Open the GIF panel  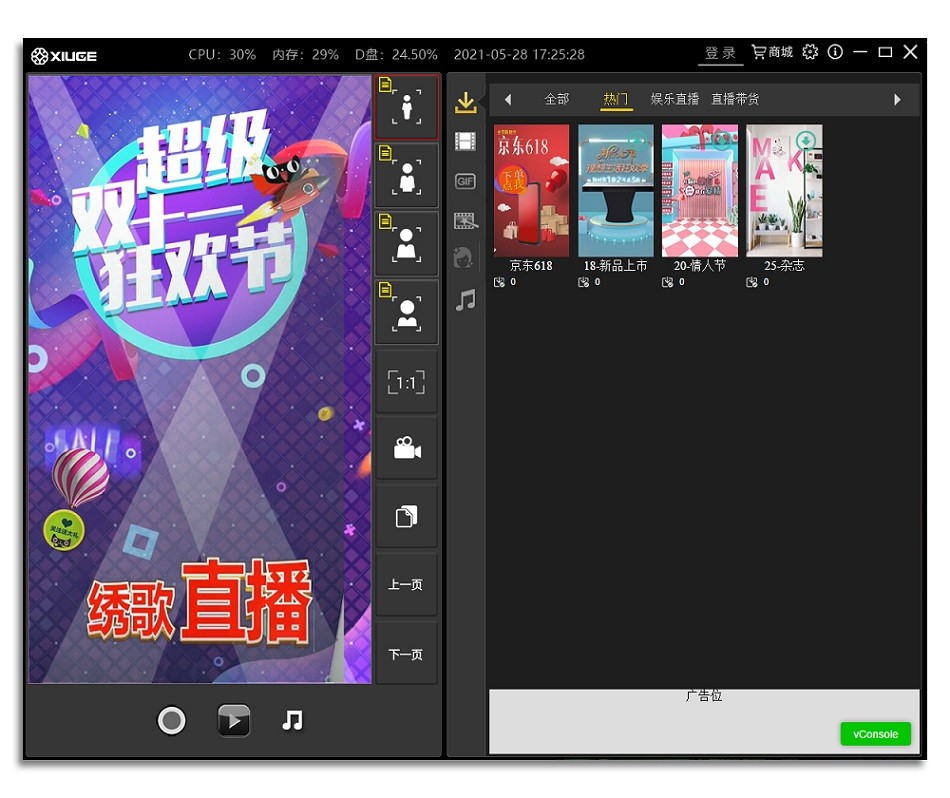pos(464,181)
